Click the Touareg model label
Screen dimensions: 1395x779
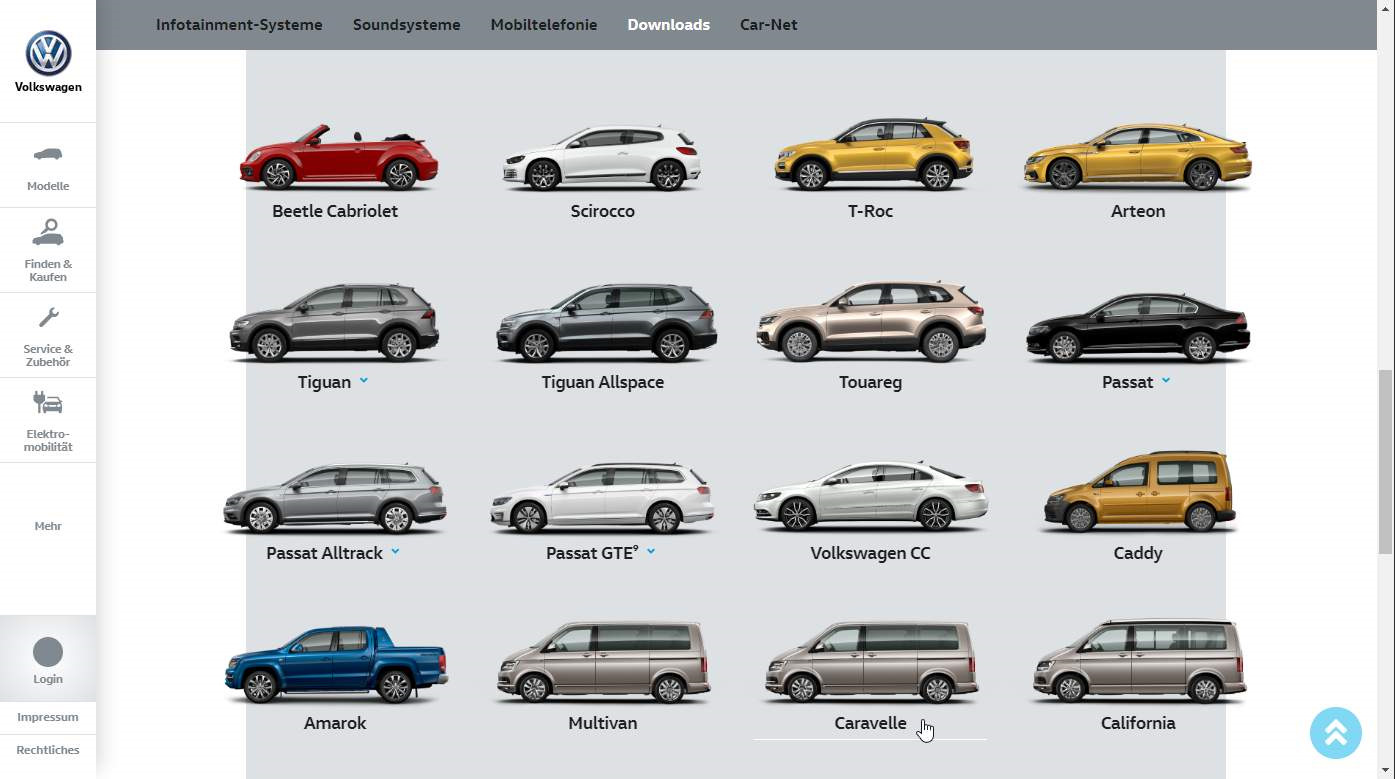(870, 382)
